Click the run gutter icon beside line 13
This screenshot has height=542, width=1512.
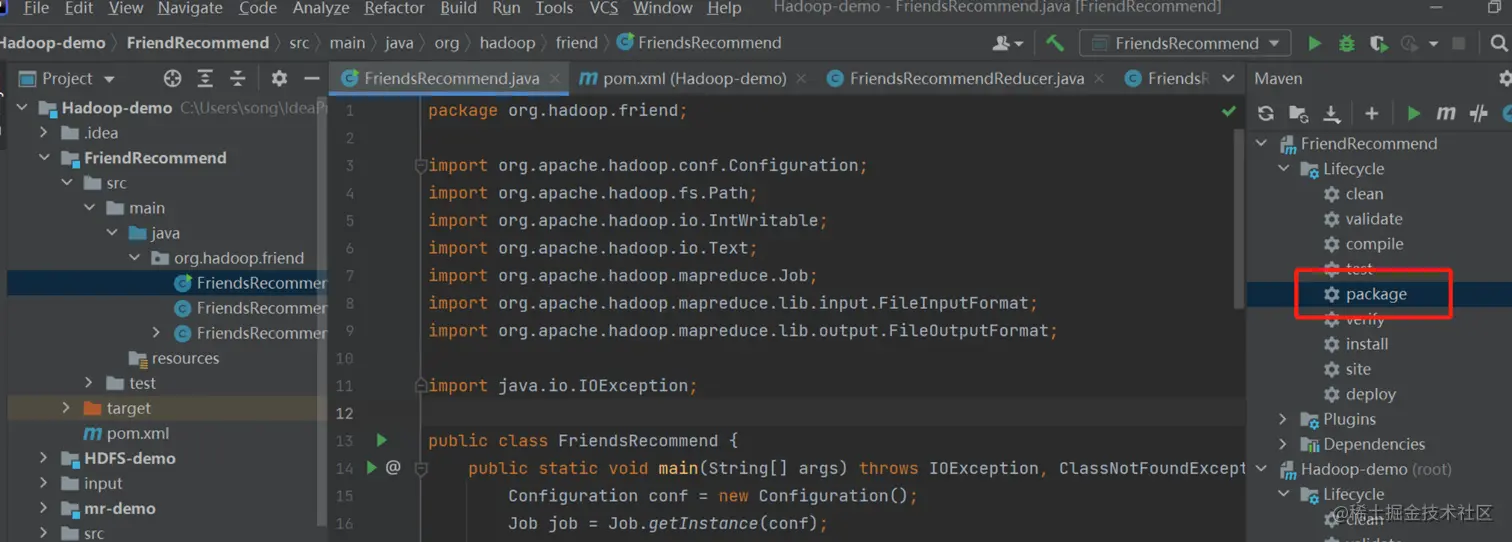click(381, 440)
